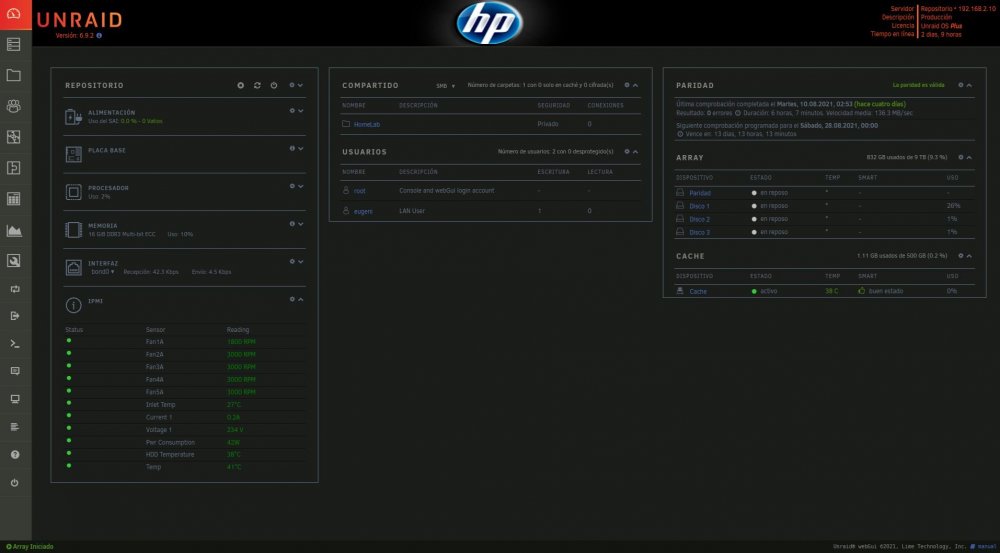Open the Procesador gear settings icon

292,186
